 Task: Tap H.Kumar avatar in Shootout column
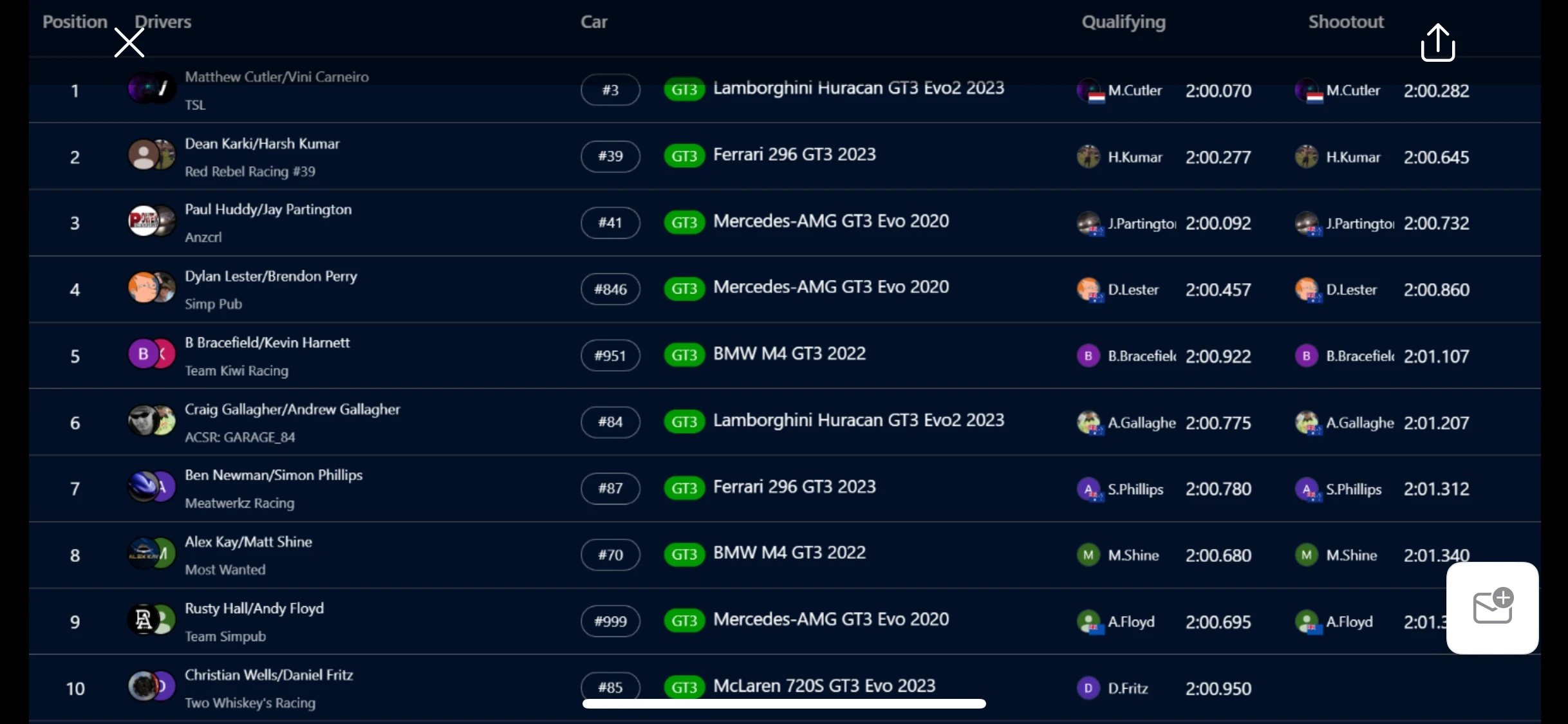[x=1307, y=156]
